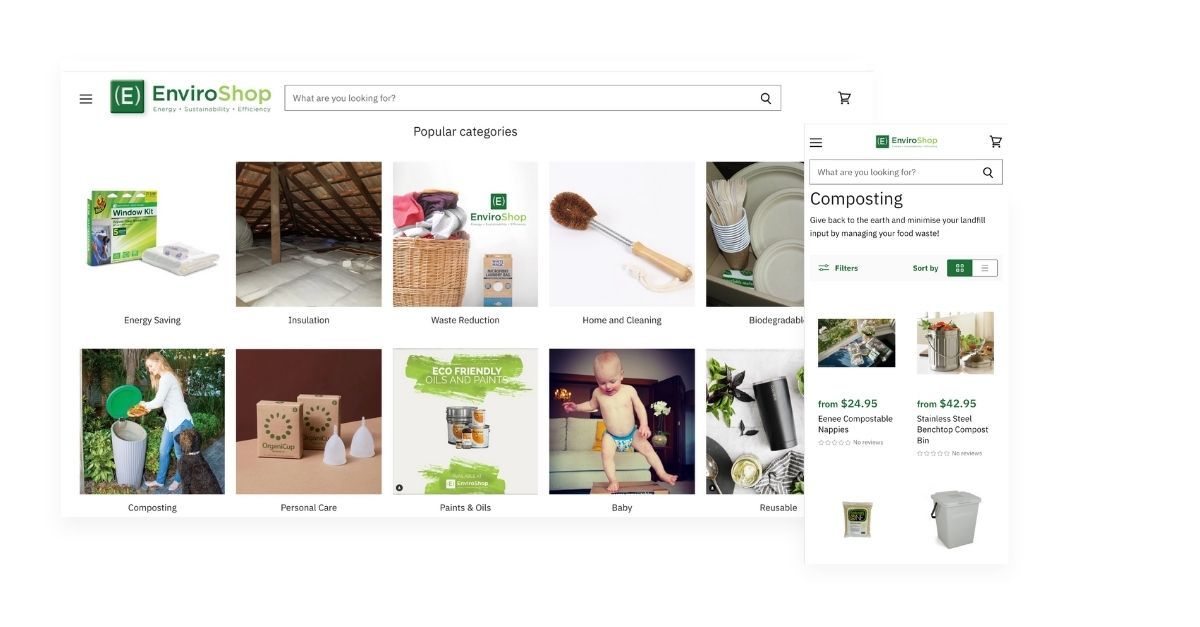
Task: Open the Insulation category image
Action: pos(308,234)
